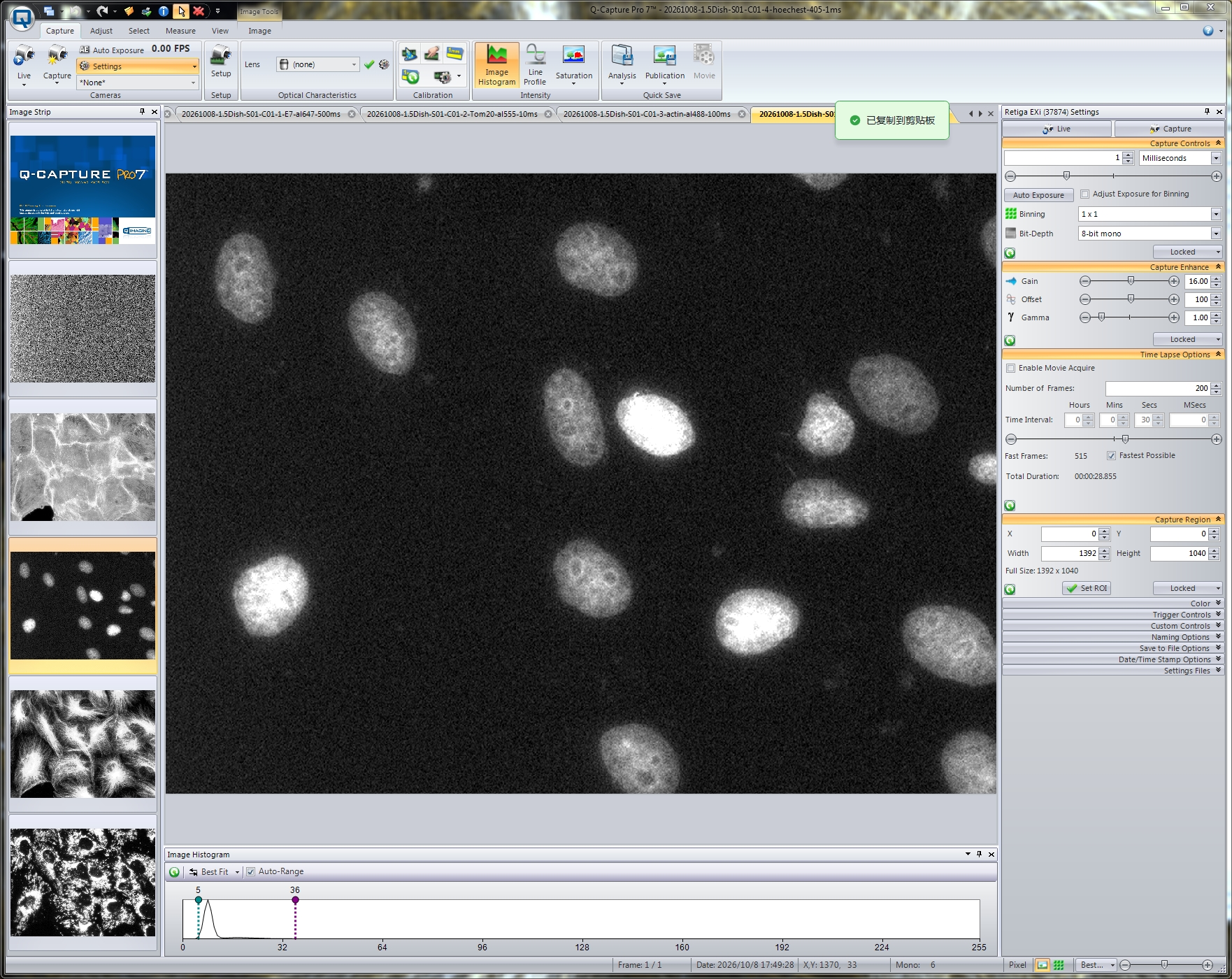Image resolution: width=1232 pixels, height=979 pixels.
Task: Click the Live button in settings panel
Action: (x=1056, y=129)
